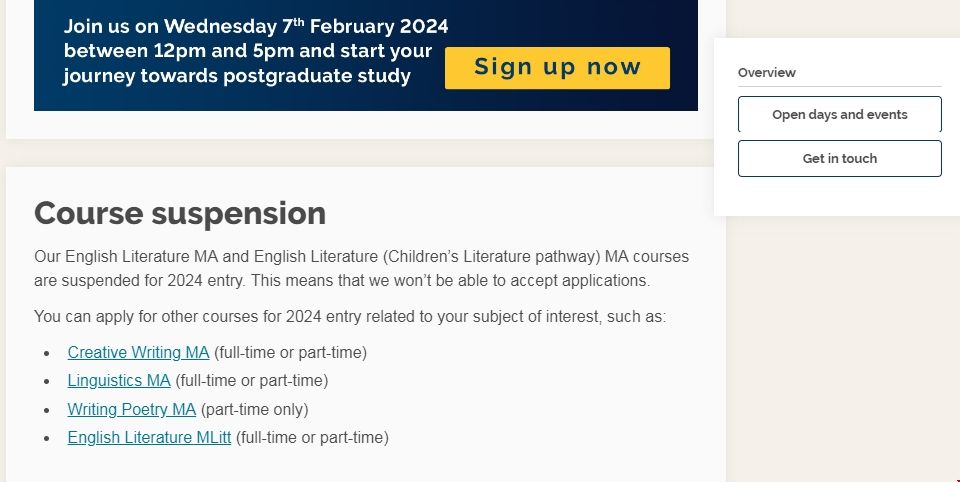960x482 pixels.
Task: Click the Sign up now button
Action: 557,68
